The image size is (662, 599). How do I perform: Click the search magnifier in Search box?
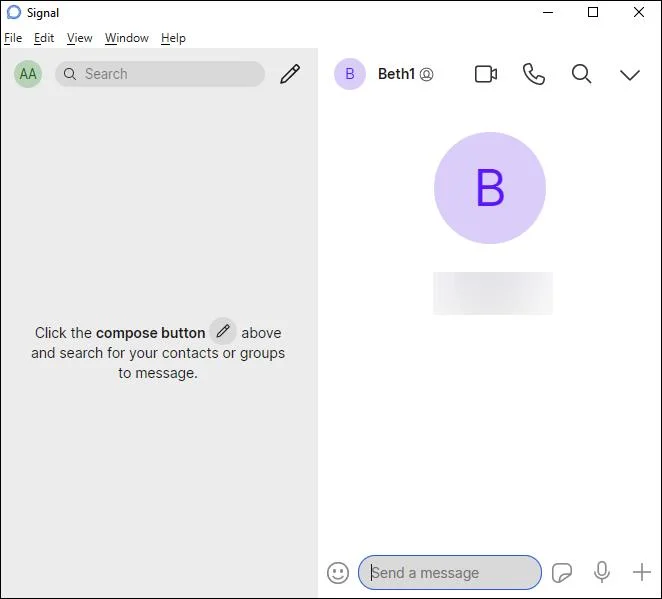coord(70,74)
